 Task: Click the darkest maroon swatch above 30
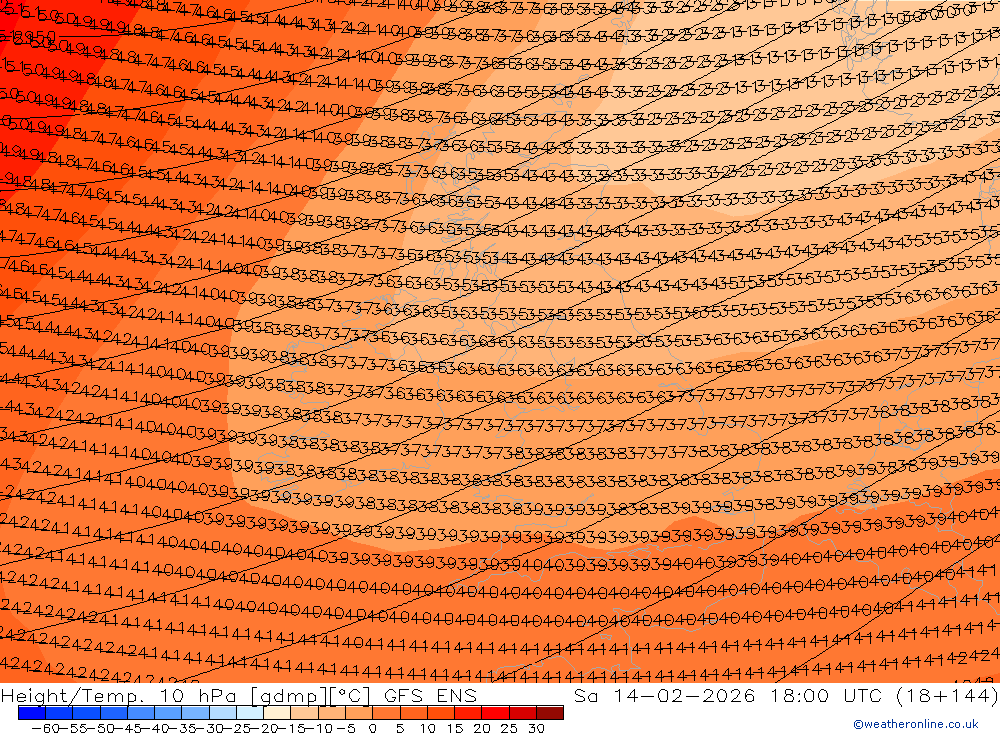tap(550, 713)
